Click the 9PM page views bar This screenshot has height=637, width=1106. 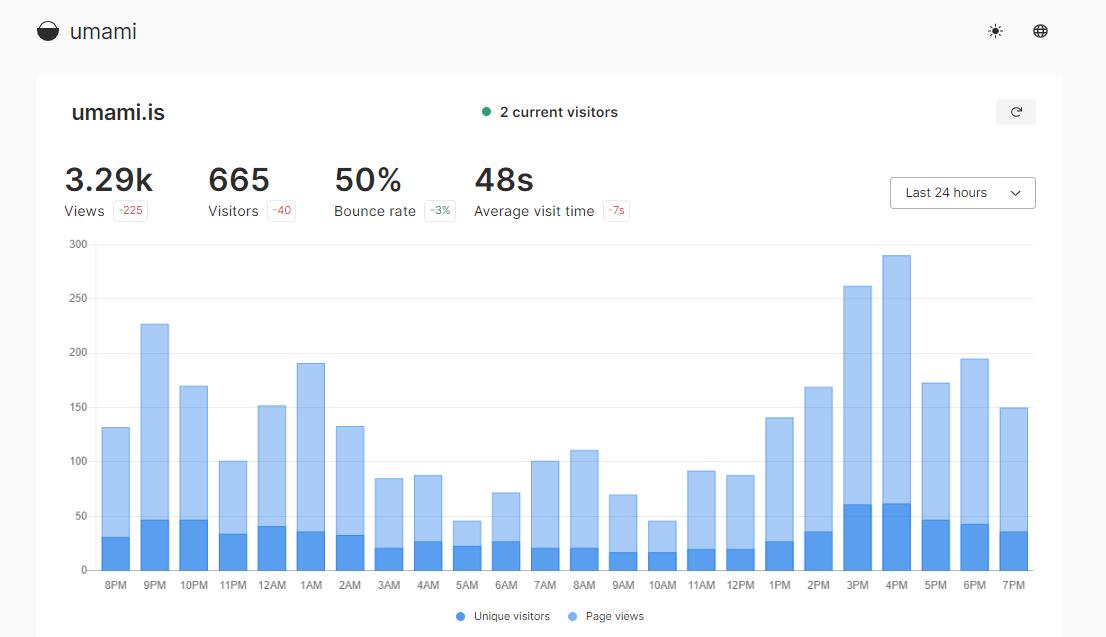coord(154,420)
